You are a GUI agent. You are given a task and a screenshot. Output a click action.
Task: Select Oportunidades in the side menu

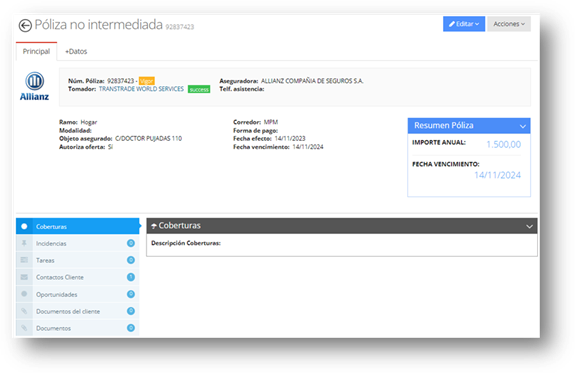[78, 294]
